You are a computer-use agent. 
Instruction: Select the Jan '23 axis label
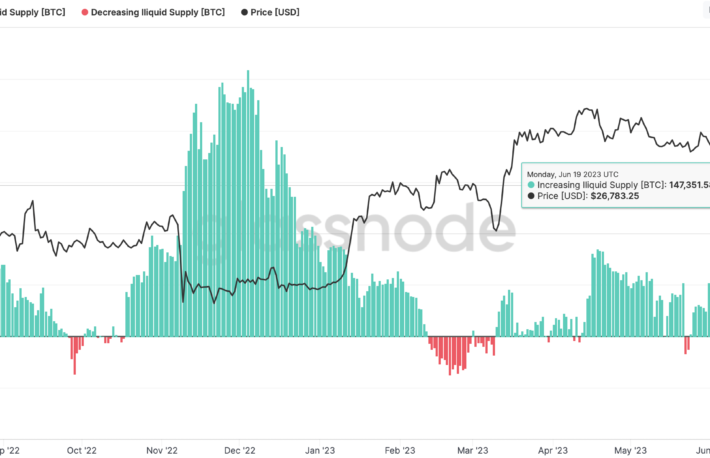click(x=320, y=450)
